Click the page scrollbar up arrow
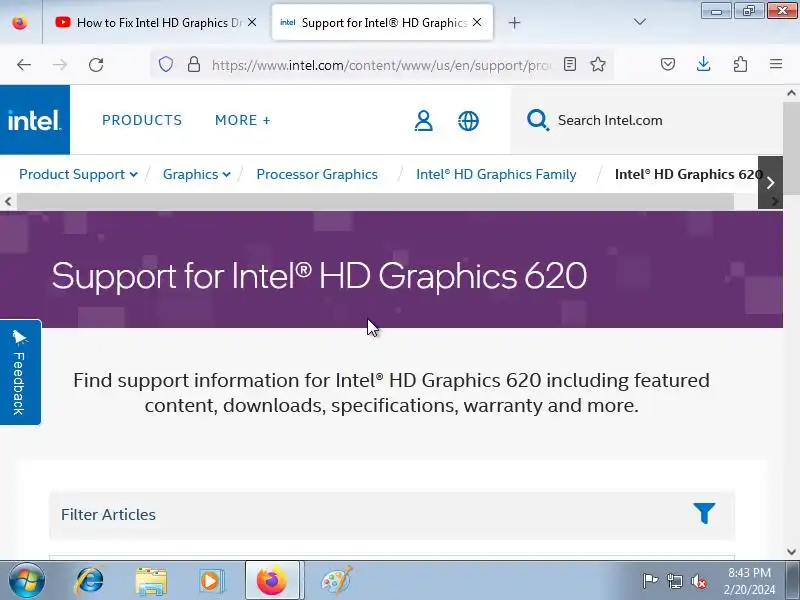Image resolution: width=800 pixels, height=600 pixels. click(x=791, y=93)
